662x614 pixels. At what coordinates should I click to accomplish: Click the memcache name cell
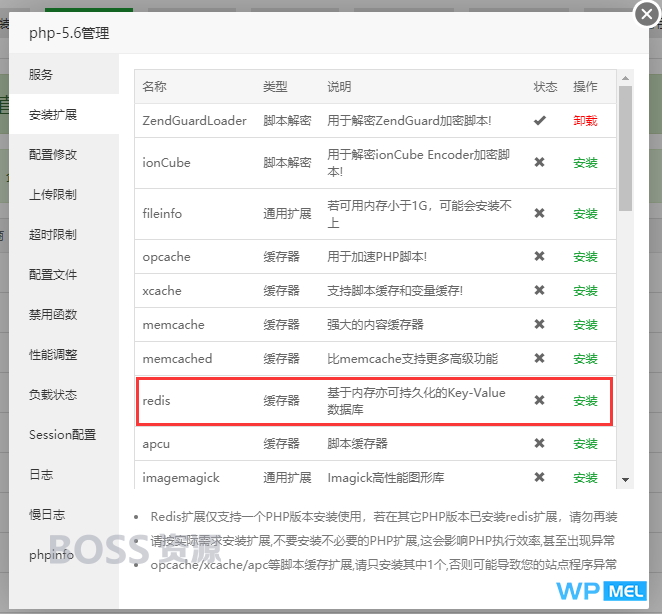pyautogui.click(x=174, y=325)
